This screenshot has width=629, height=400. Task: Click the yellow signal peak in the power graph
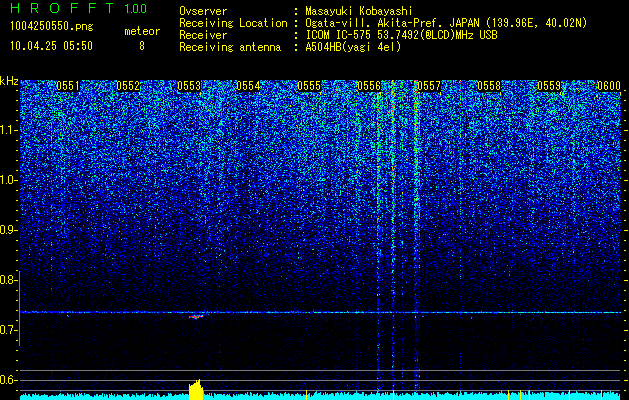click(x=196, y=390)
